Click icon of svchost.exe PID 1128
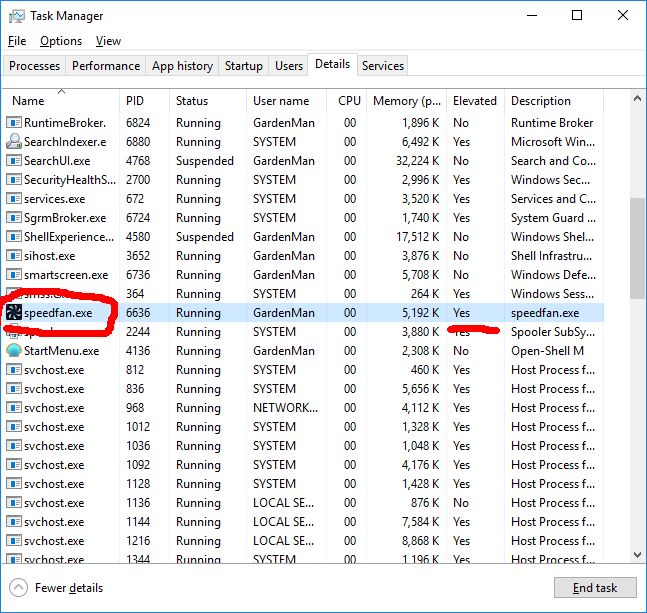The image size is (647, 613). click(x=14, y=483)
